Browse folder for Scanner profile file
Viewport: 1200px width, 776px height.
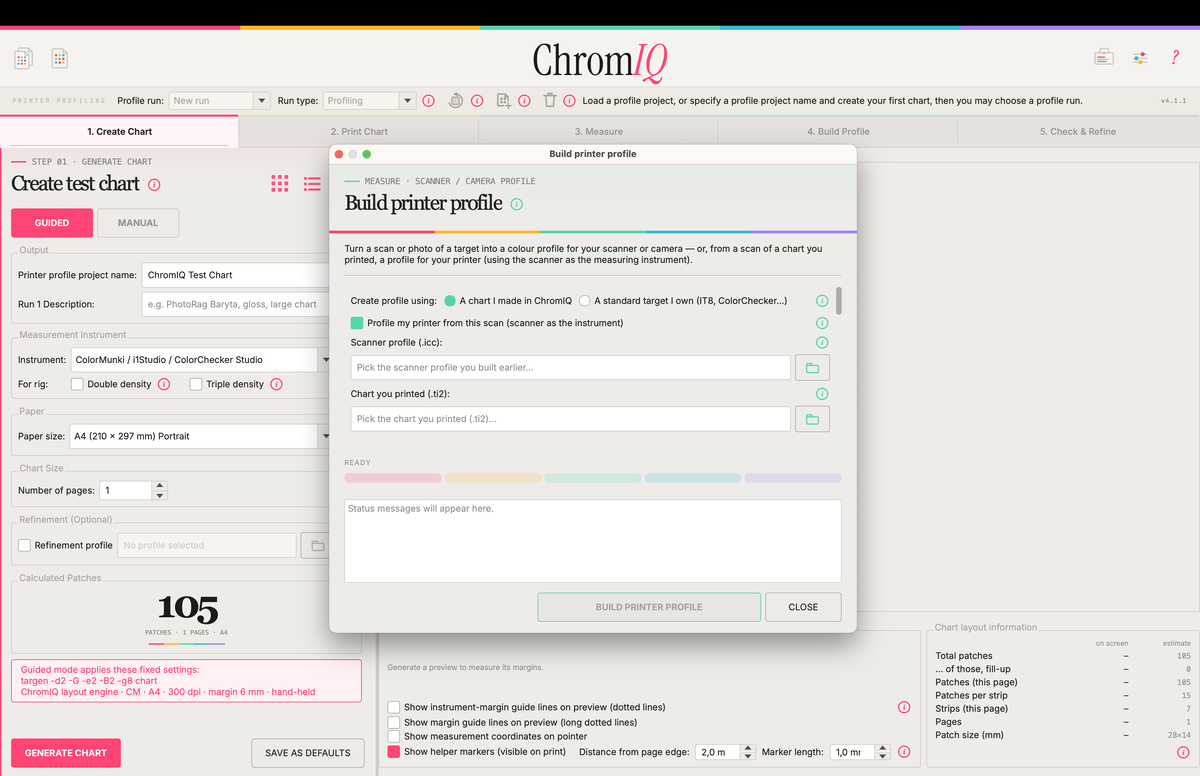812,368
